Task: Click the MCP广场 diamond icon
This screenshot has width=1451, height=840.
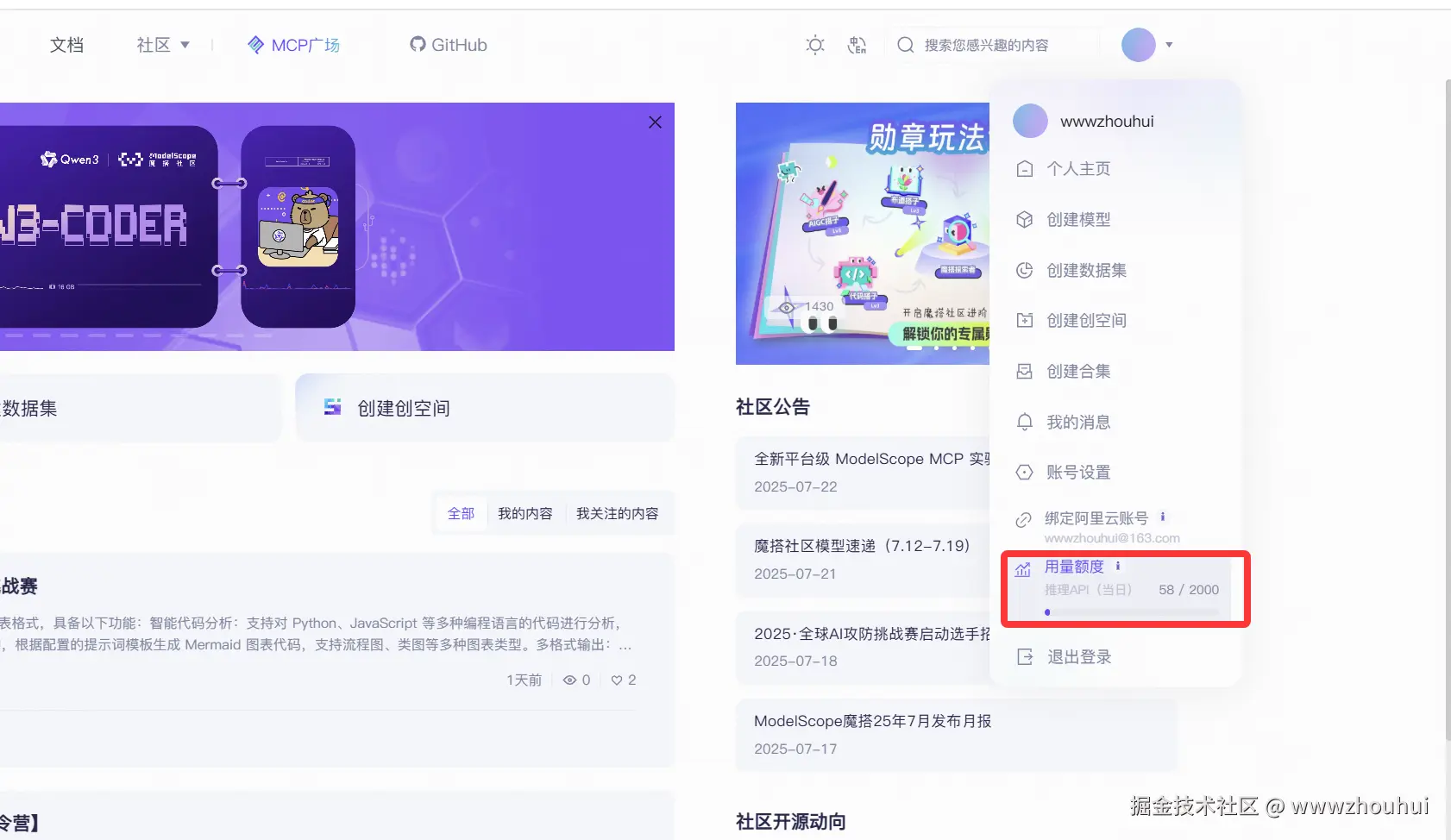Action: (256, 45)
